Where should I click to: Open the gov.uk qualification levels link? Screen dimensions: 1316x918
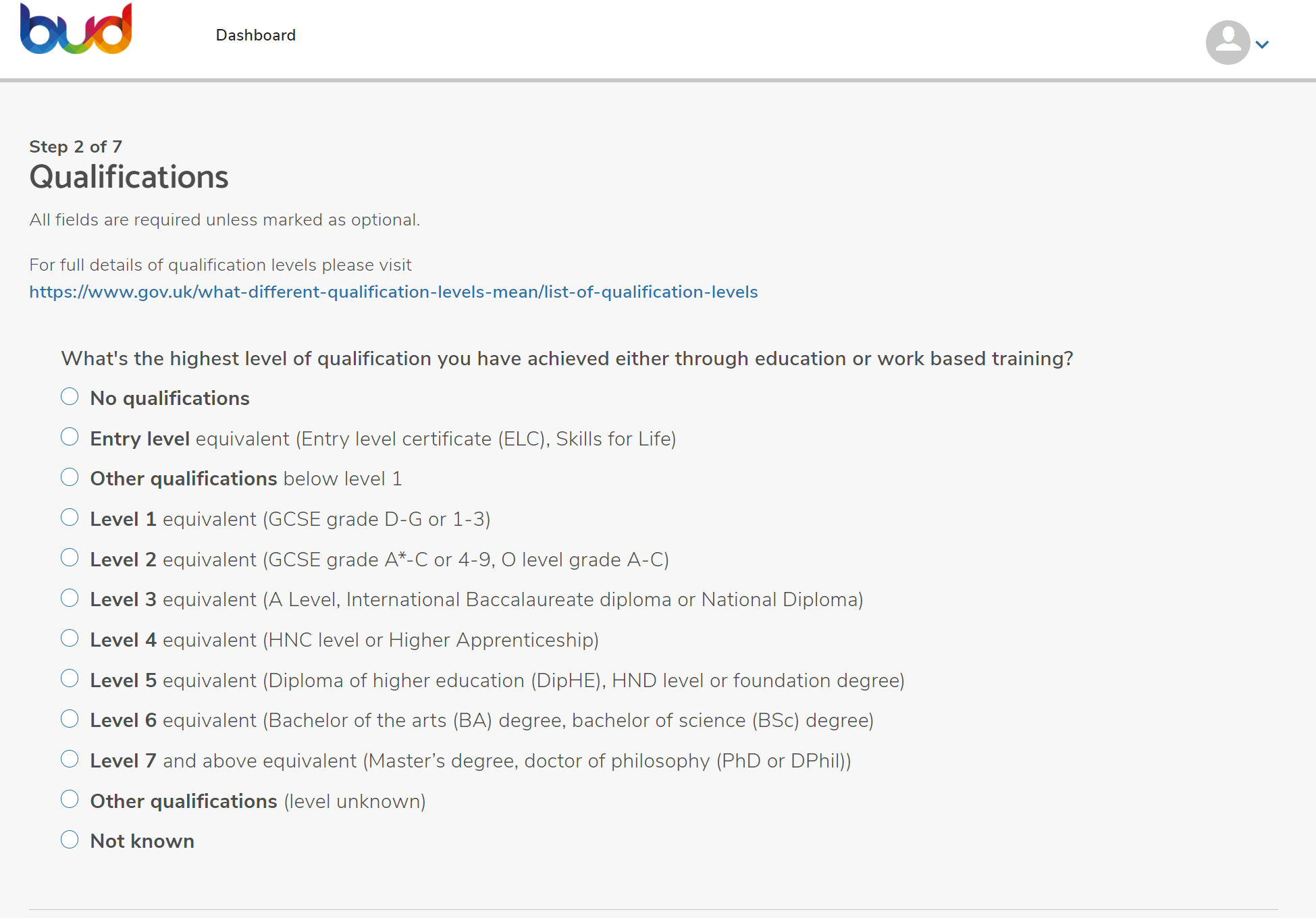pos(393,292)
